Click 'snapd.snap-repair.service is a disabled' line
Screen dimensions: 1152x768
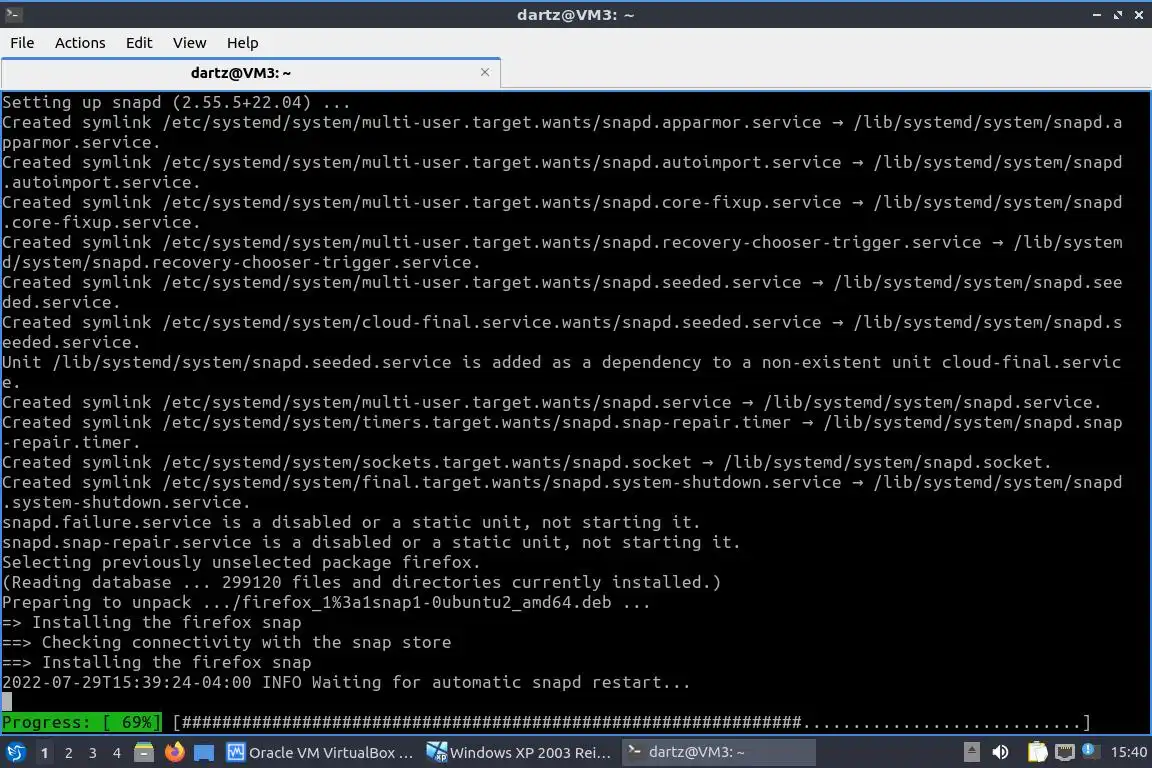(371, 542)
